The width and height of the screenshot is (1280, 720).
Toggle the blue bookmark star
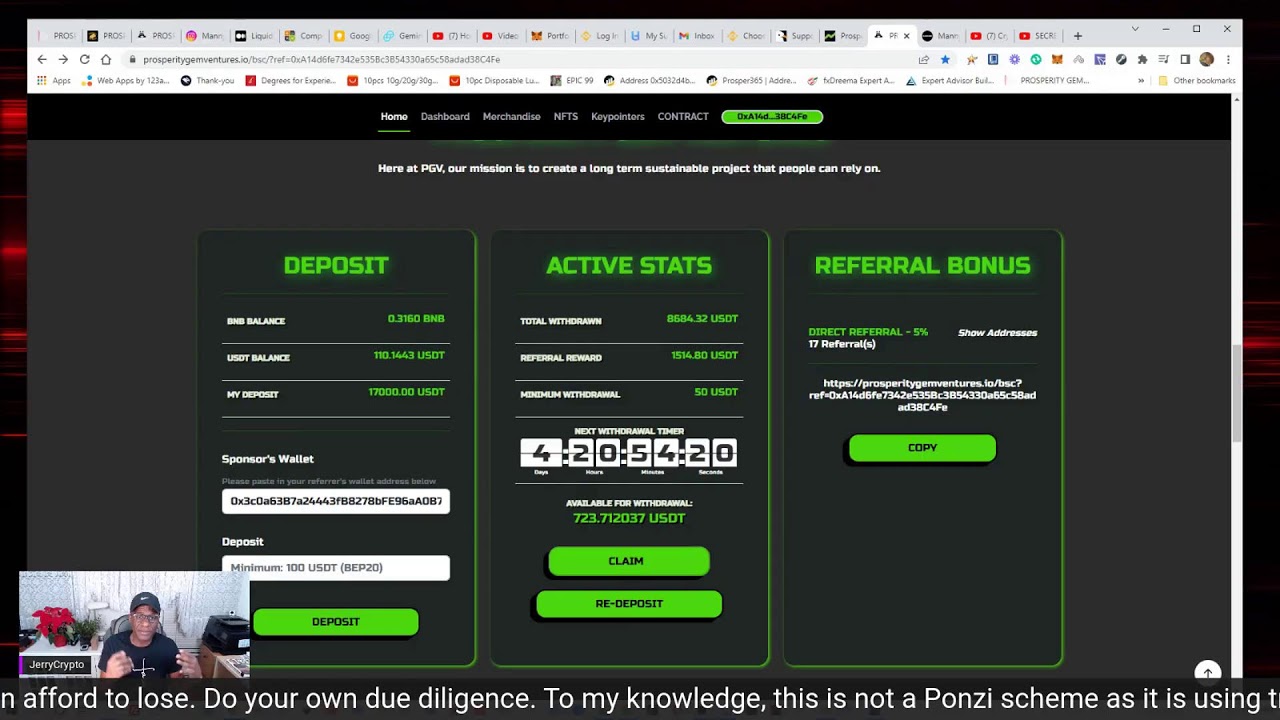tap(945, 59)
